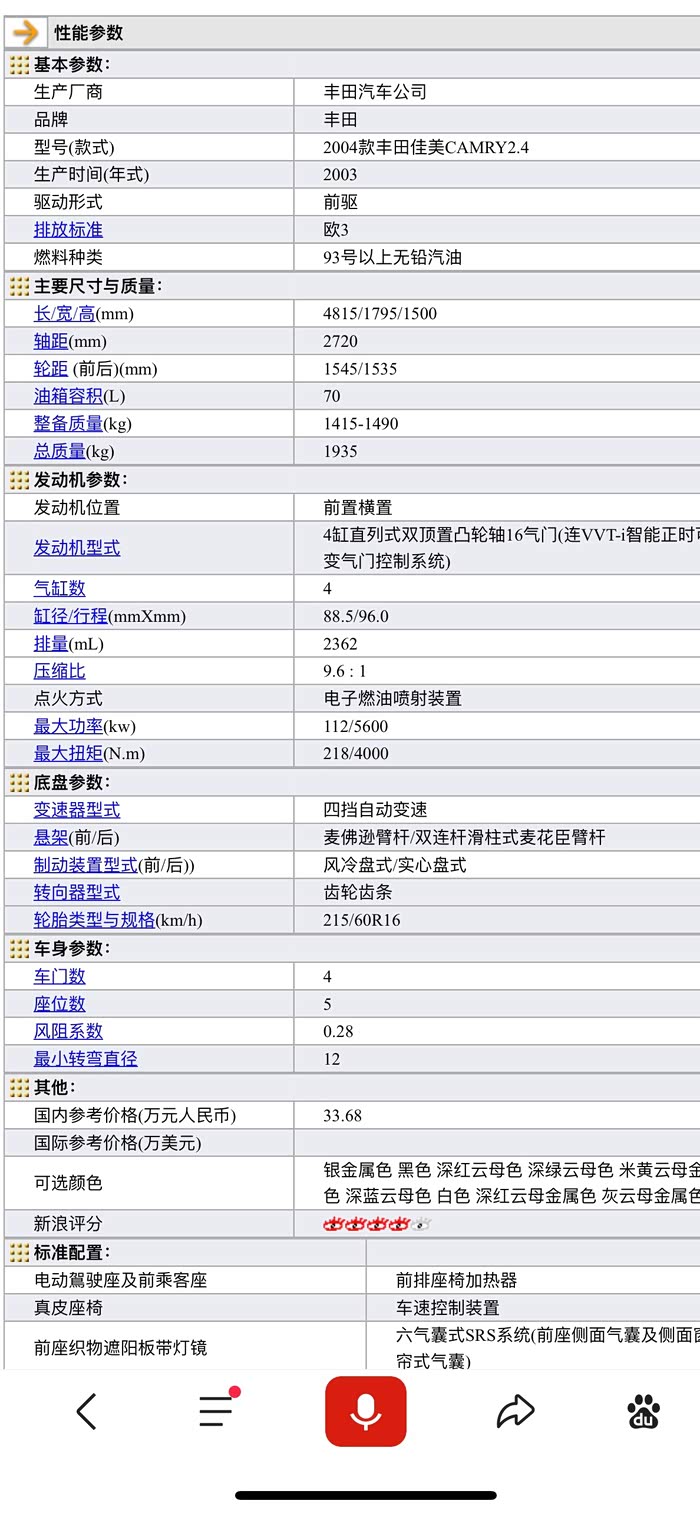The image size is (700, 1514).
Task: Open the 车门数 link
Action: [x=60, y=977]
